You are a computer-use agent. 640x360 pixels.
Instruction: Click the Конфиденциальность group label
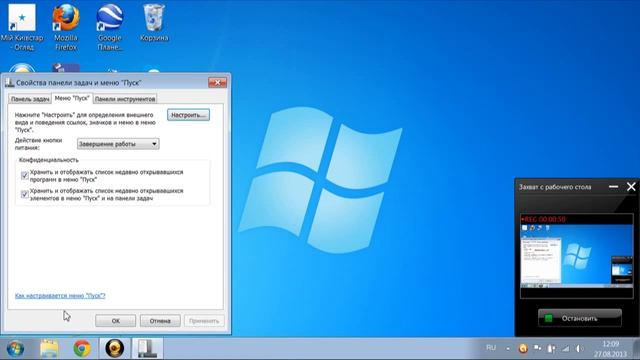[49, 160]
